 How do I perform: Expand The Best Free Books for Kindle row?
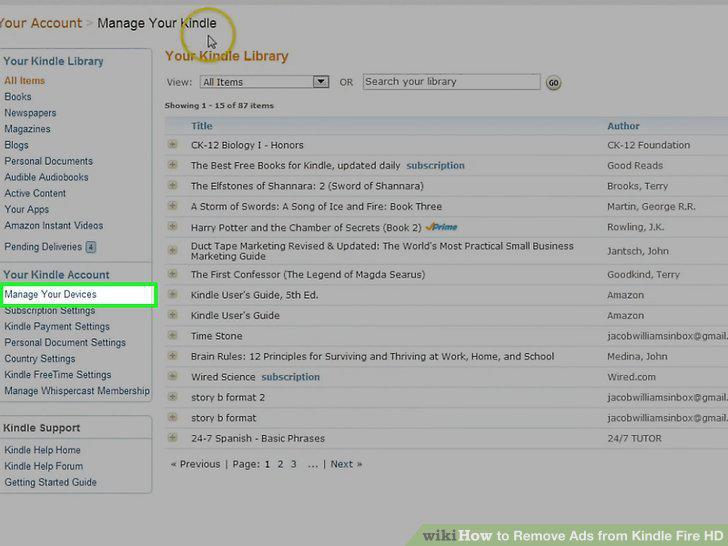(172, 165)
